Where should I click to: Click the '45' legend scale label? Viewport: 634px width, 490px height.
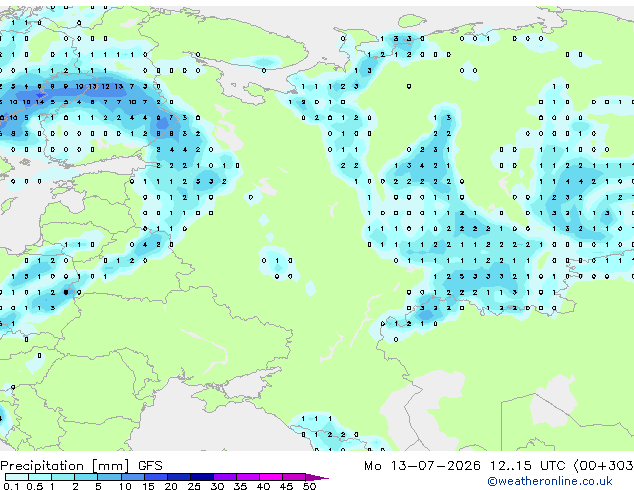click(286, 486)
